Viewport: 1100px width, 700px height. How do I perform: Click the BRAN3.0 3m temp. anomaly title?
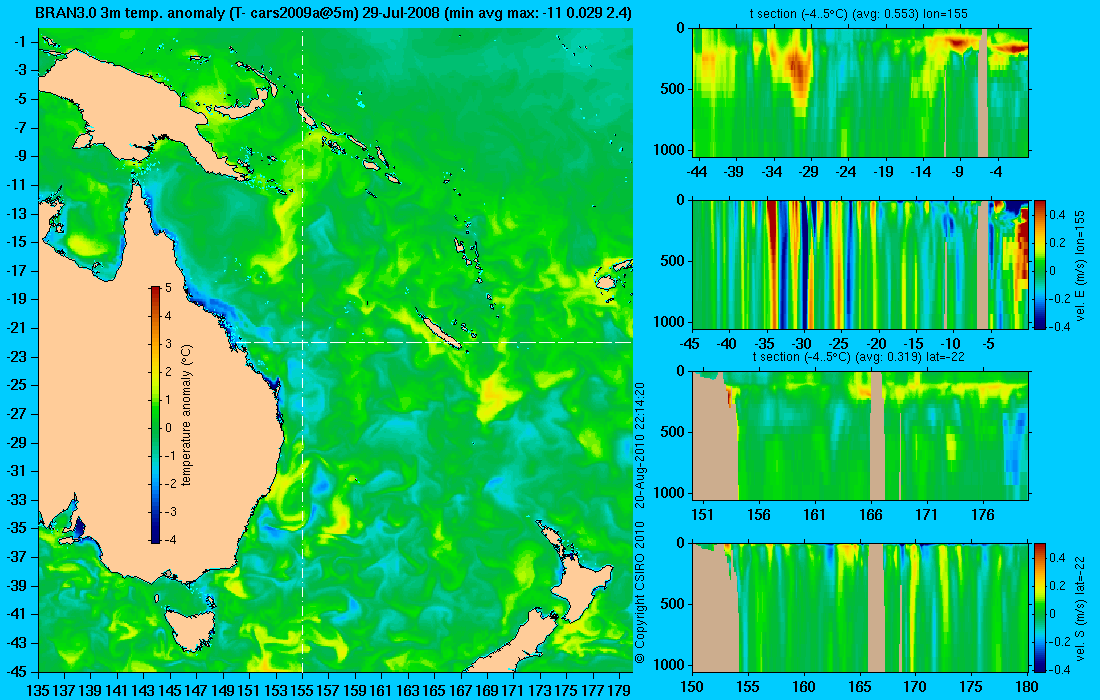[x=333, y=13]
